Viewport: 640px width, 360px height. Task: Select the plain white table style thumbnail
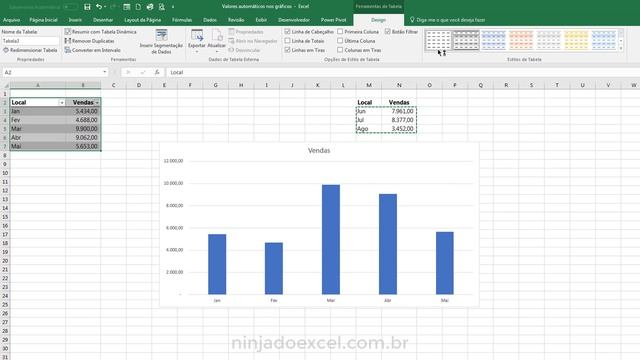tap(438, 40)
